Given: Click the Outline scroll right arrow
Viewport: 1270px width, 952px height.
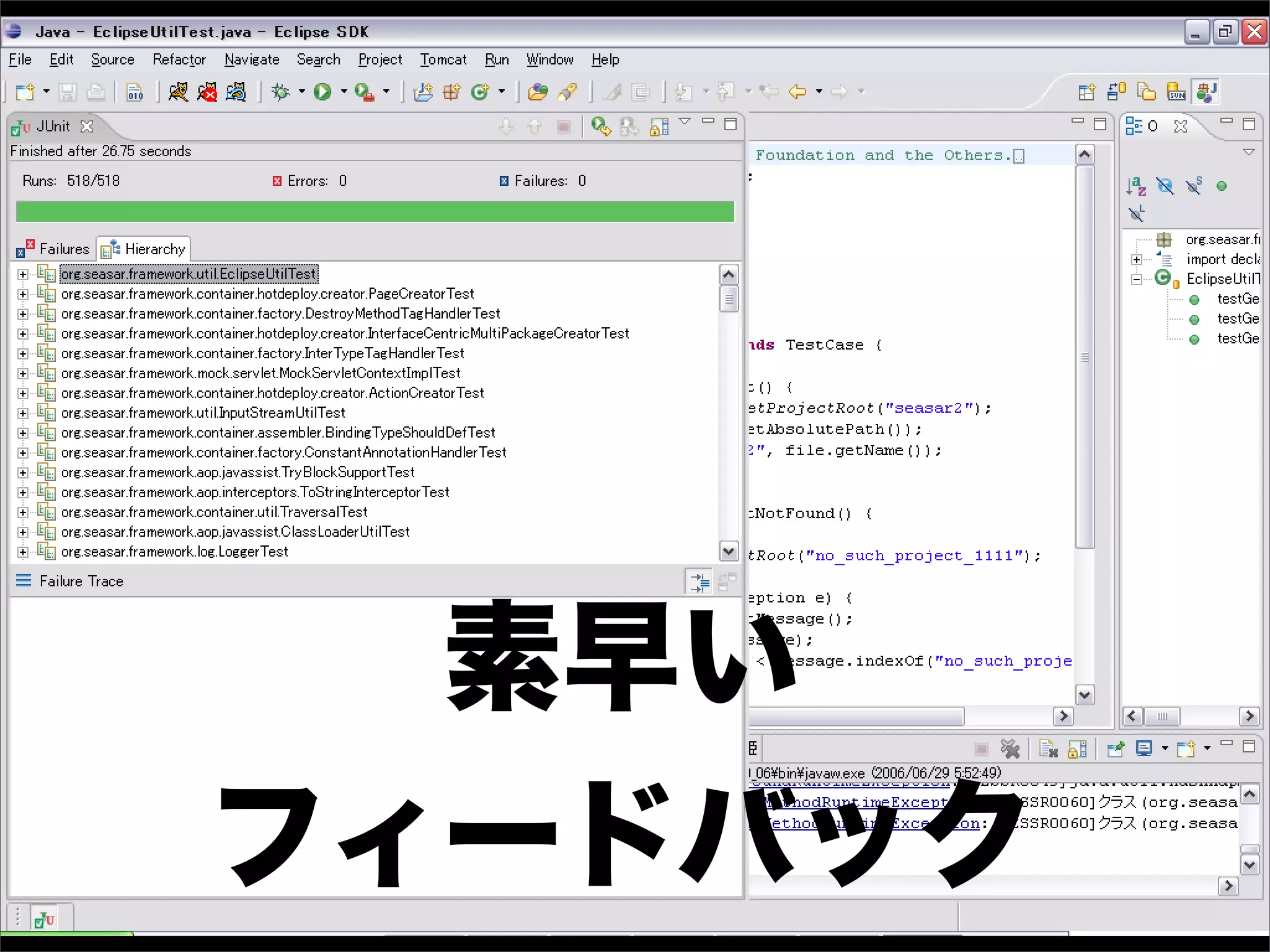Looking at the screenshot, I should coord(1250,716).
